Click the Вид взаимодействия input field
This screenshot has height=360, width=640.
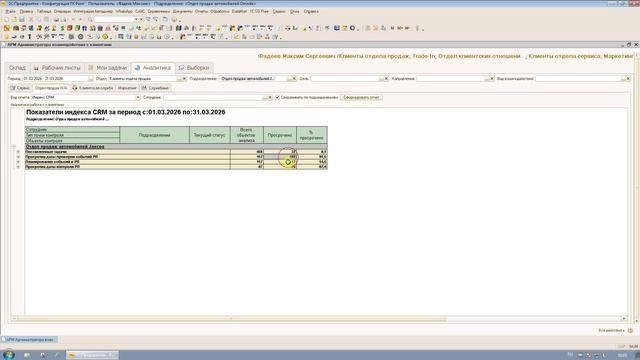pyautogui.click(x=578, y=78)
